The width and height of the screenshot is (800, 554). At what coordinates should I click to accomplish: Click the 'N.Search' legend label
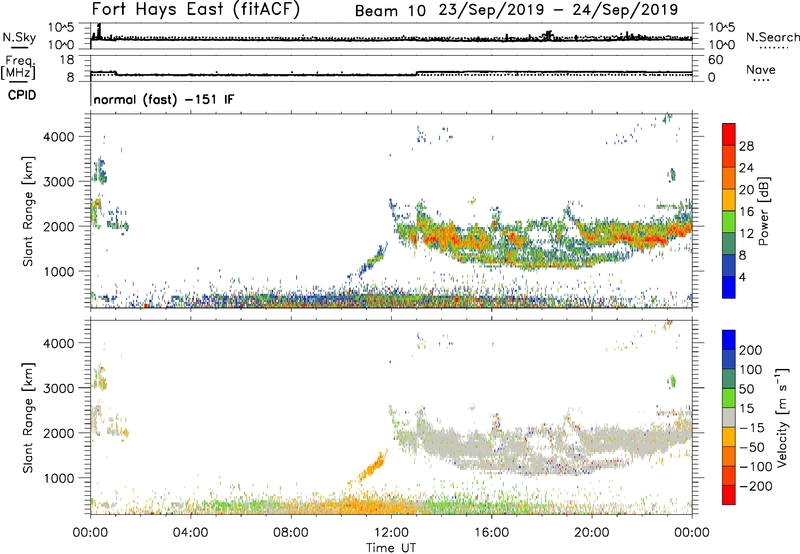click(772, 37)
